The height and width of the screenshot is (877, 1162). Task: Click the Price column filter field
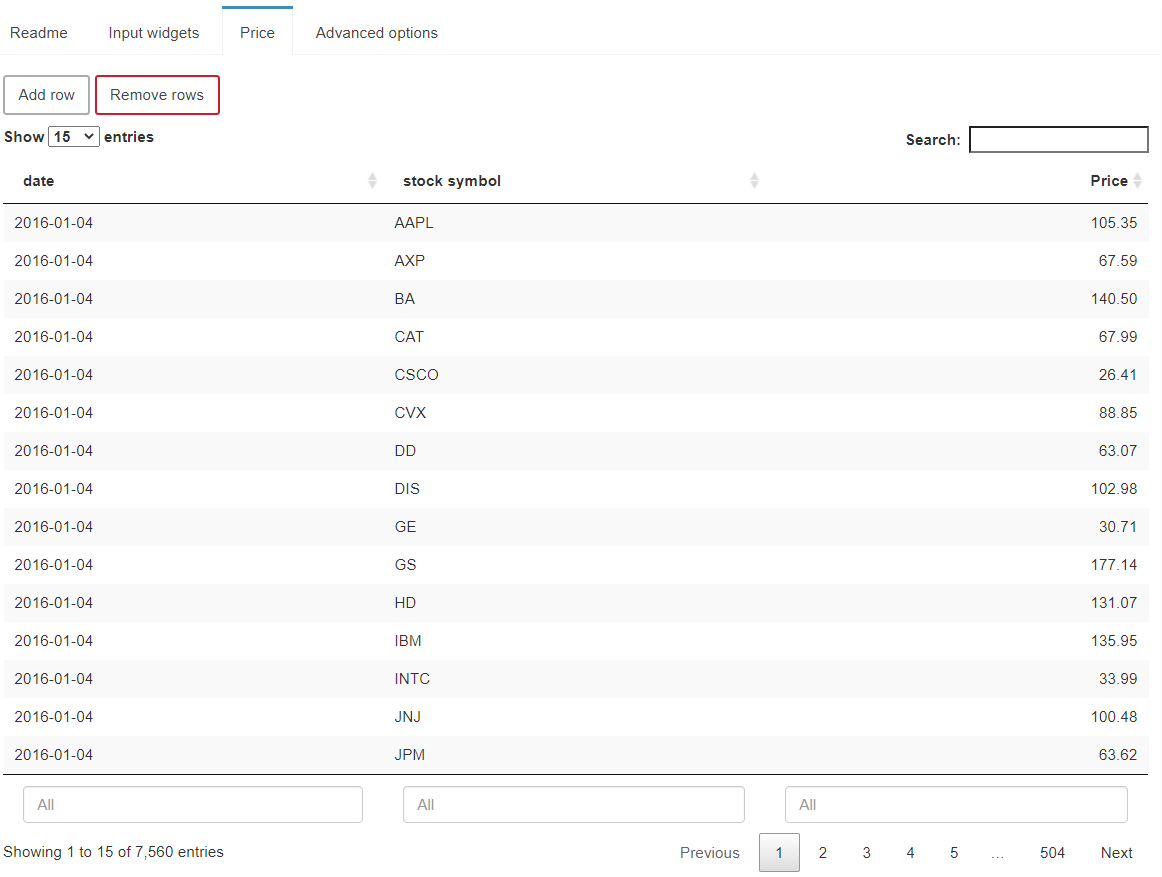click(x=955, y=804)
